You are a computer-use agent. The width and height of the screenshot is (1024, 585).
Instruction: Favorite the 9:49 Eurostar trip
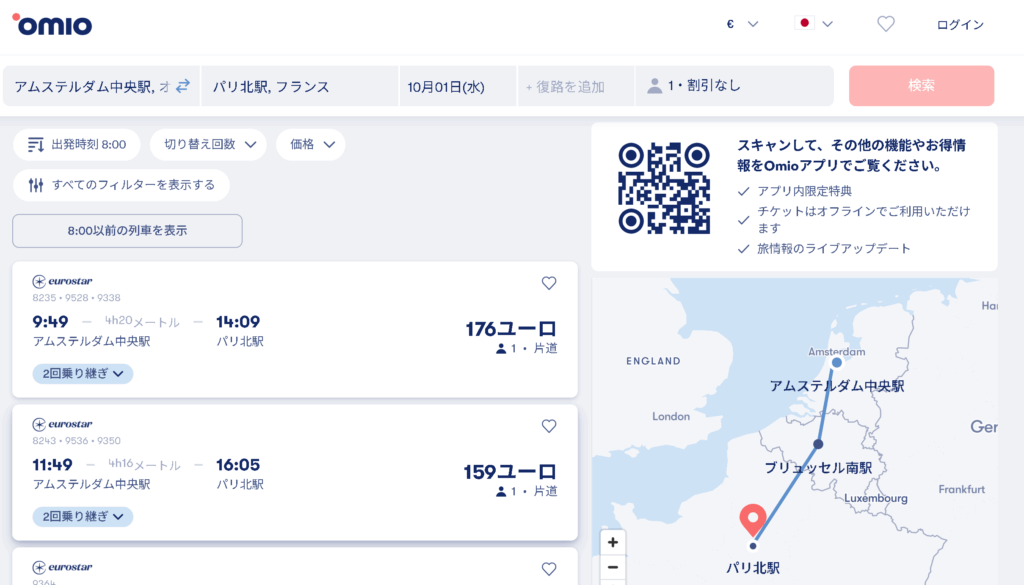coord(548,283)
